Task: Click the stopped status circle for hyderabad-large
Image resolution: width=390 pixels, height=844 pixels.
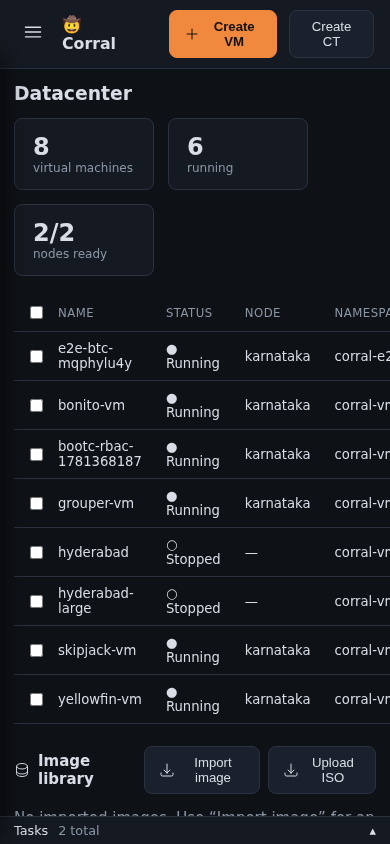Action: tap(172, 595)
